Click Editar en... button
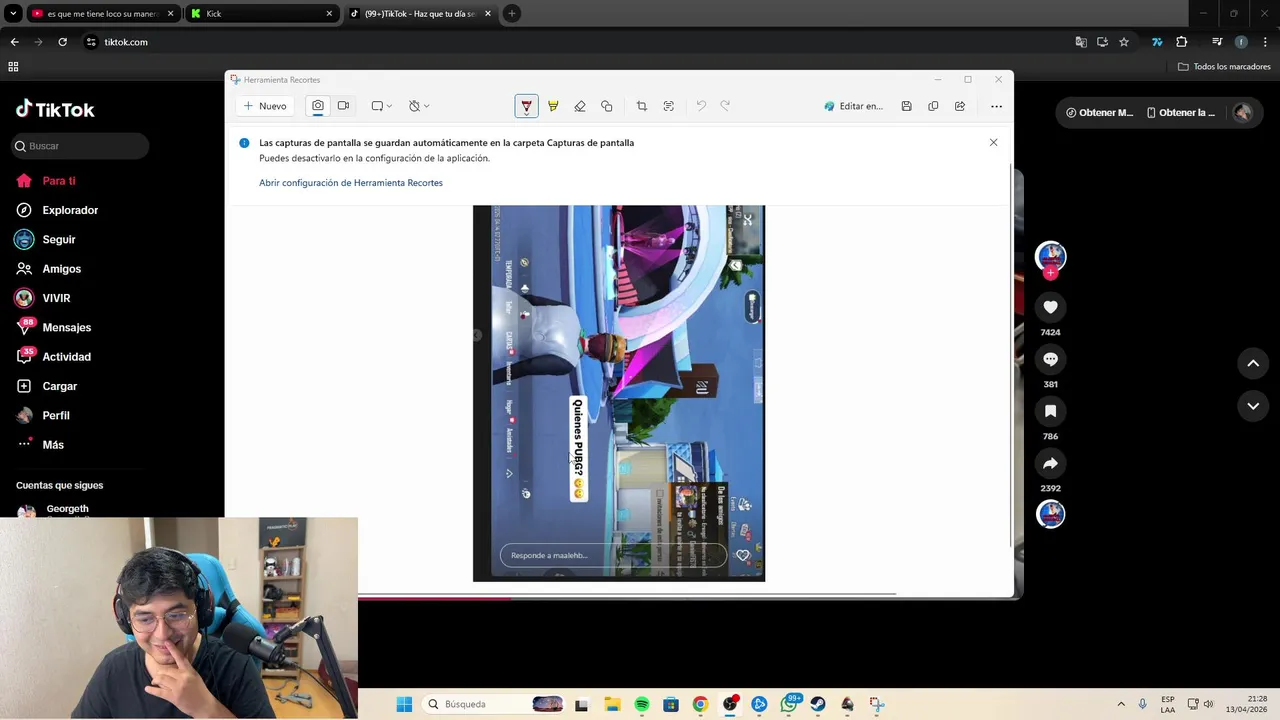The width and height of the screenshot is (1280, 720). click(x=853, y=106)
